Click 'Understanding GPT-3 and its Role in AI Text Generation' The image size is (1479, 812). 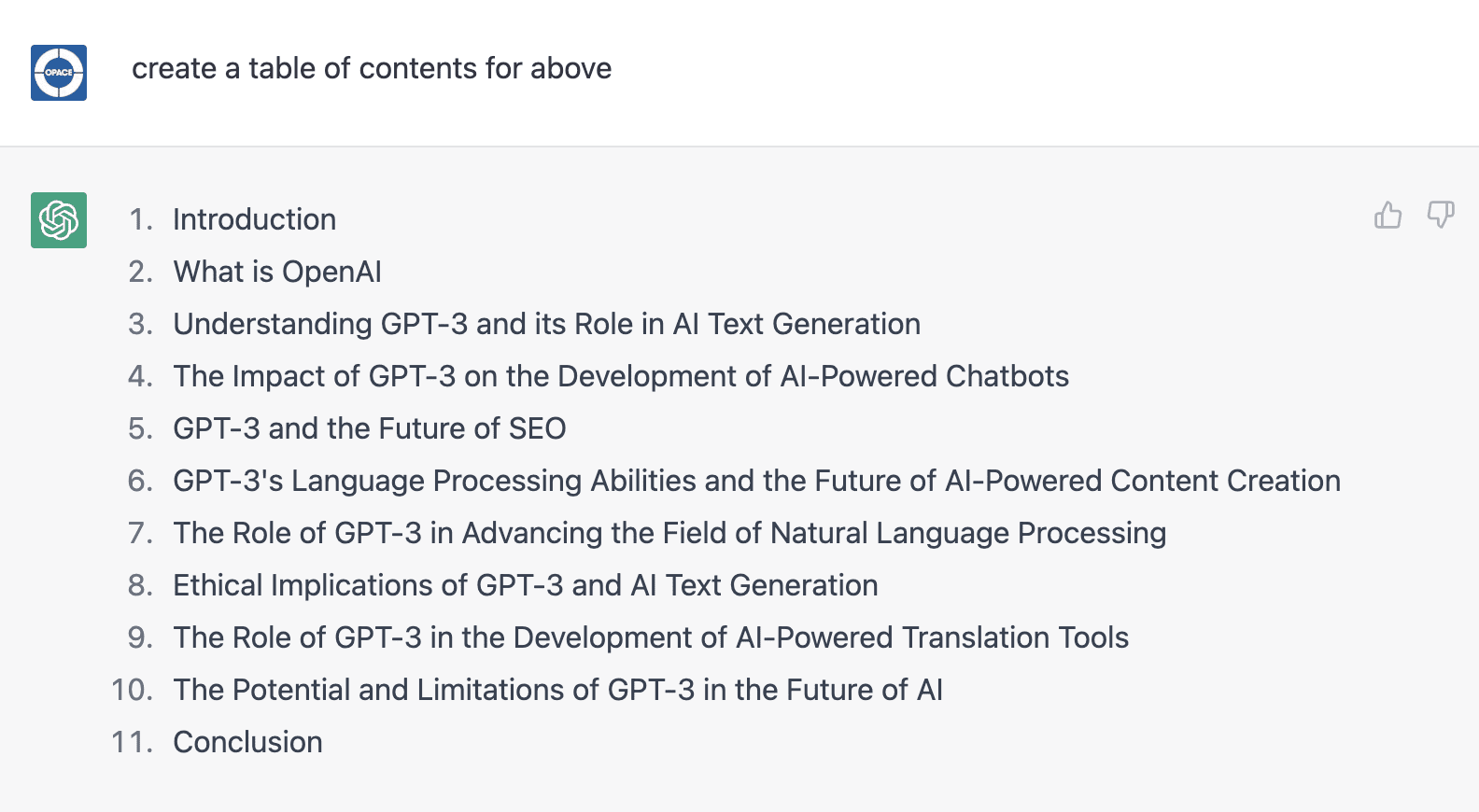click(x=546, y=324)
